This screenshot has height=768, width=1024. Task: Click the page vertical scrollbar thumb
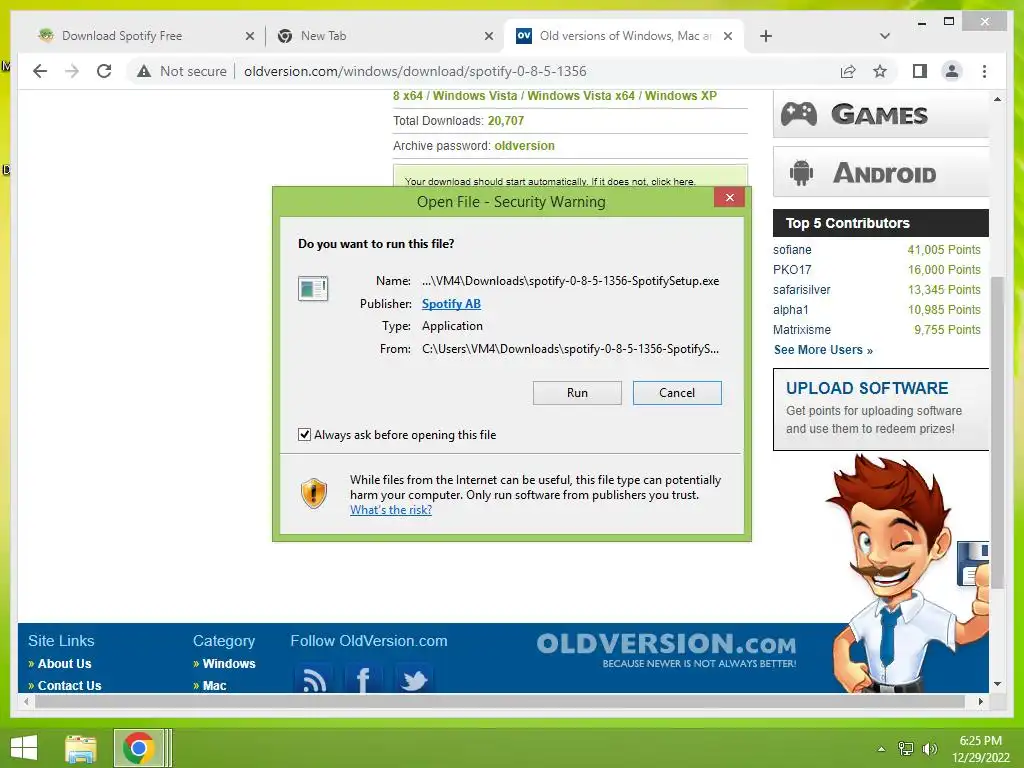click(997, 432)
